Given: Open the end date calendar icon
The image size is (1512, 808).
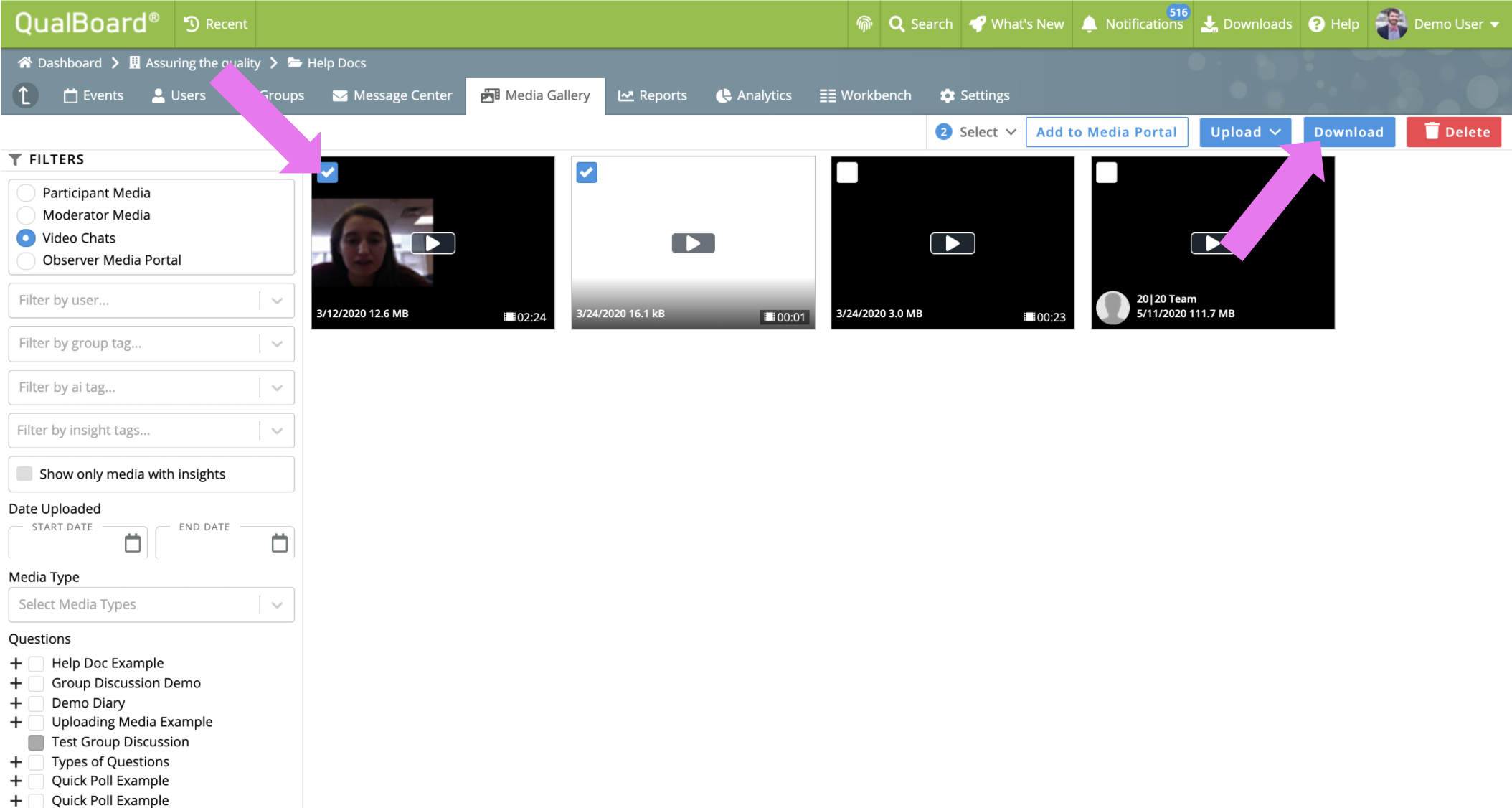Looking at the screenshot, I should click(x=280, y=543).
